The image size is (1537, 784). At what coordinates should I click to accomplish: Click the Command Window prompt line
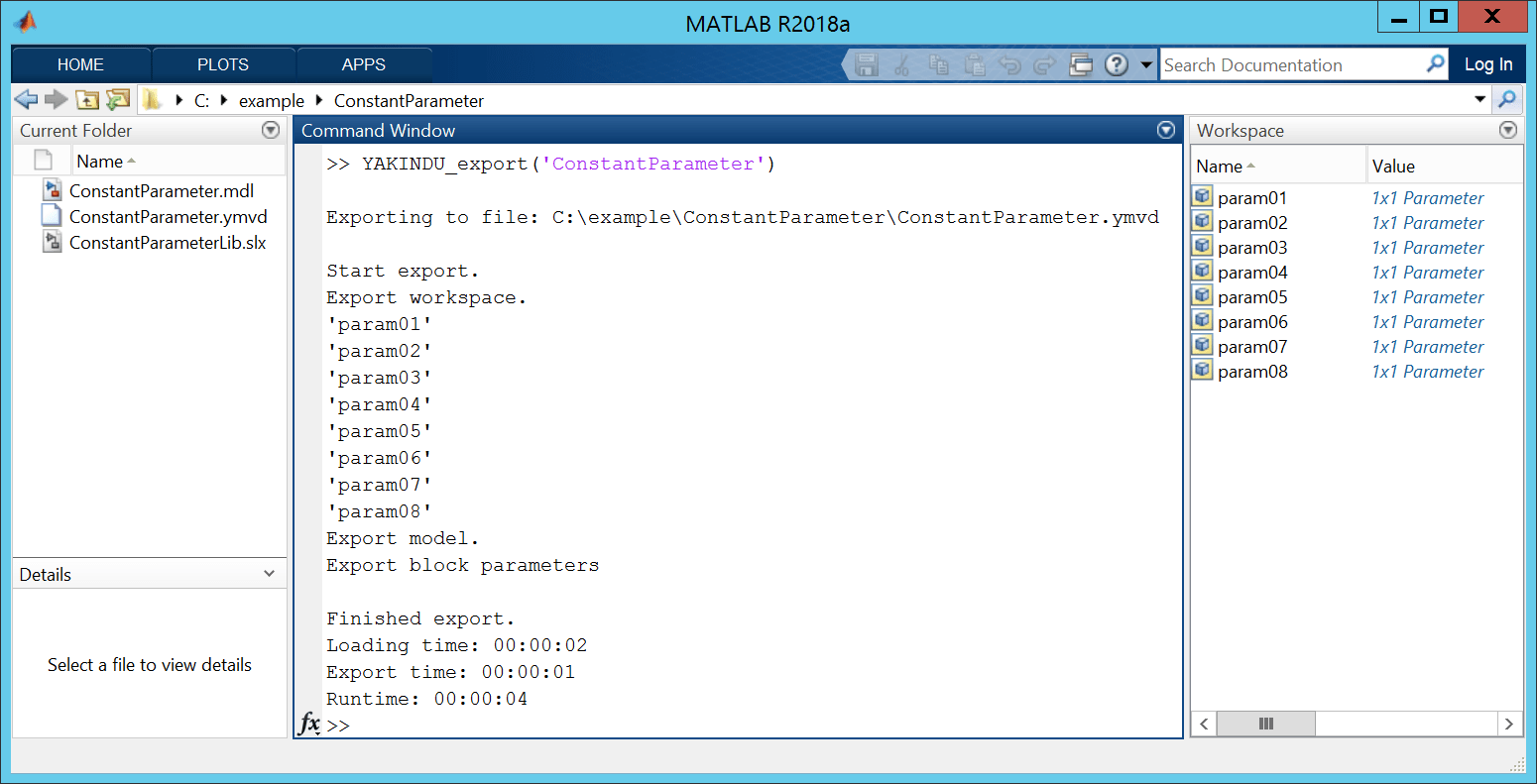[x=754, y=725]
